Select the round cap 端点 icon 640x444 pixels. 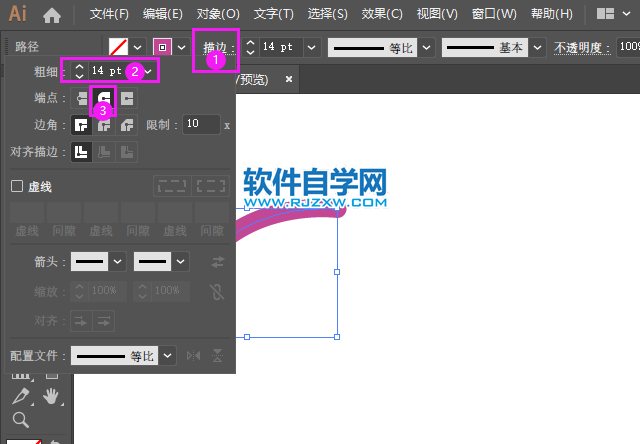pyautogui.click(x=104, y=98)
